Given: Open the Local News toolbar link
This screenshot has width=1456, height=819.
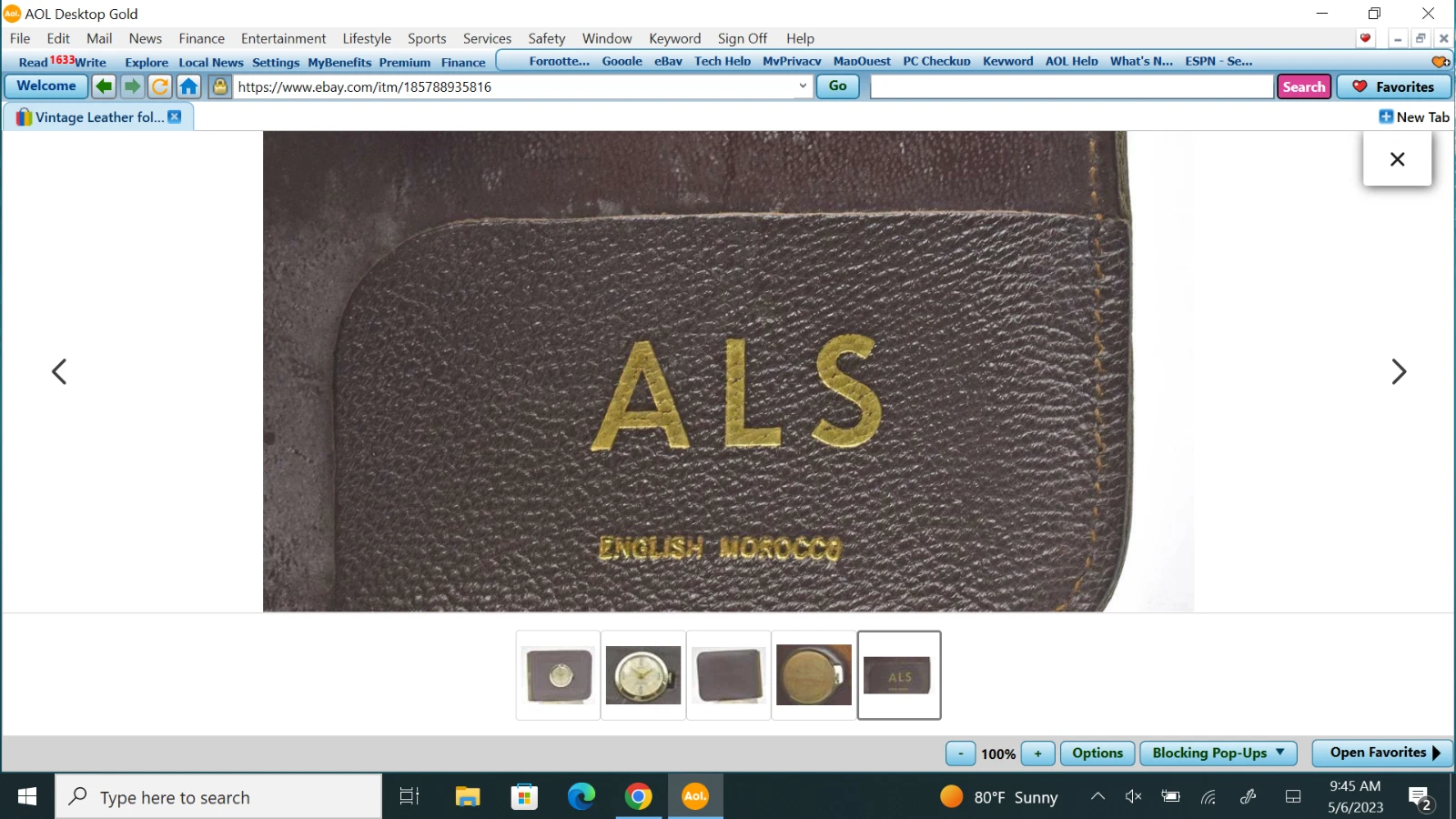Looking at the screenshot, I should coord(211,62).
